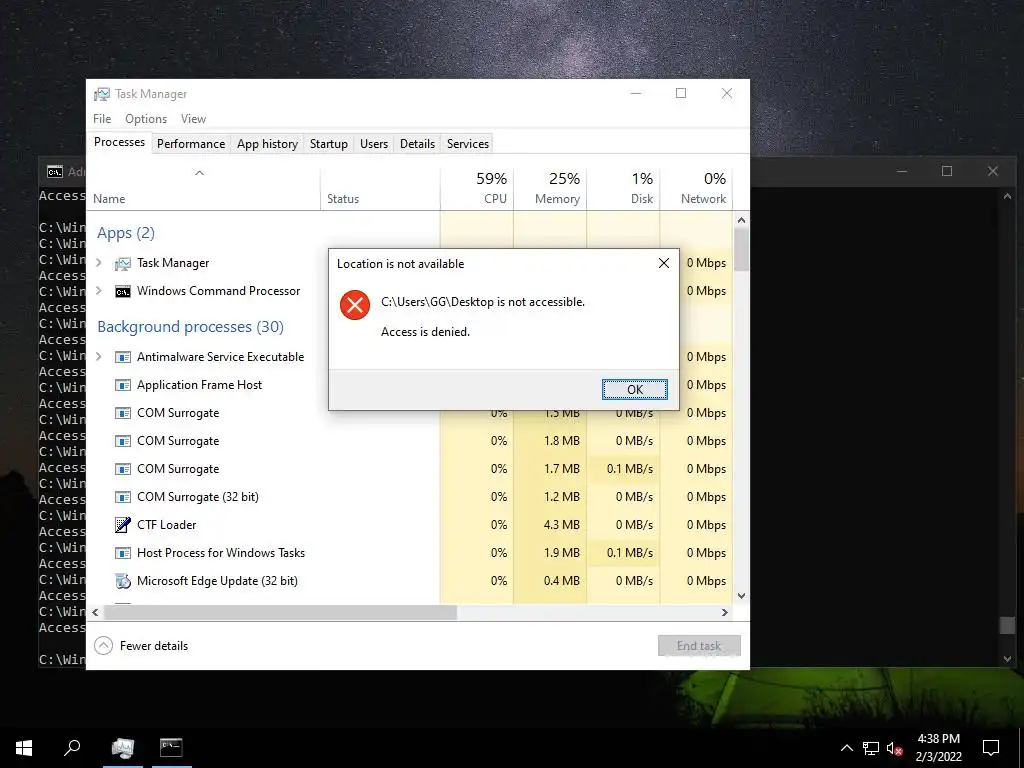The image size is (1024, 768).
Task: Open the Windows Start menu
Action: (x=24, y=747)
